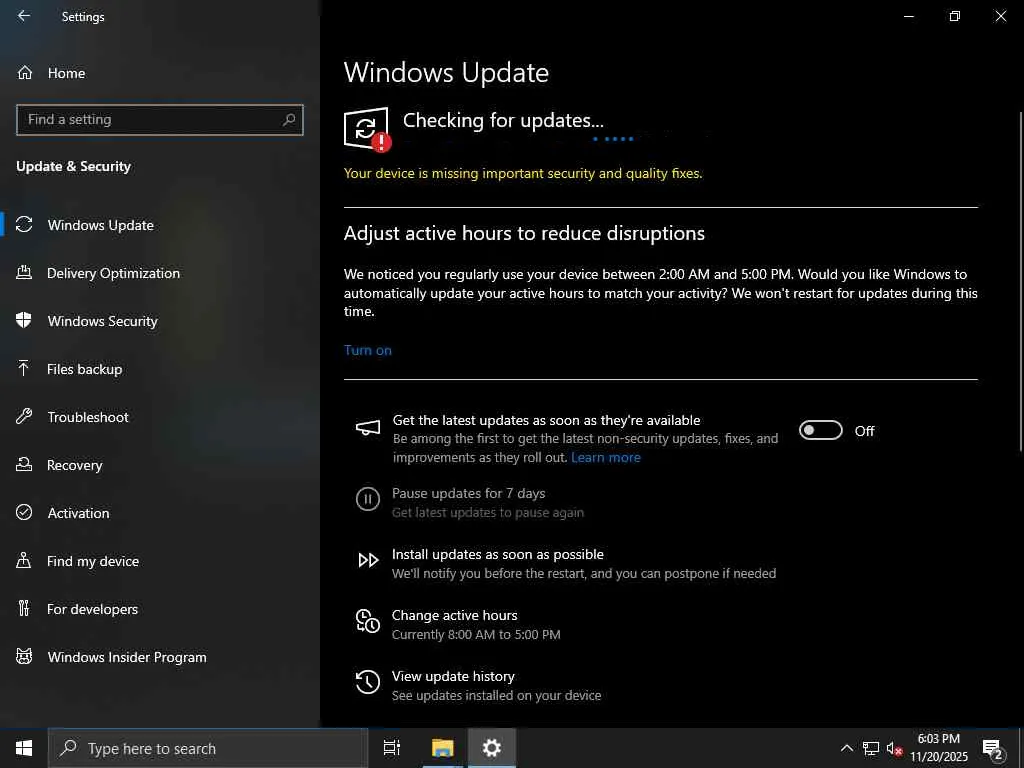Screen dimensions: 1024x768
Task: Click the settings page vertical scrollbar
Action: click(x=1020, y=281)
